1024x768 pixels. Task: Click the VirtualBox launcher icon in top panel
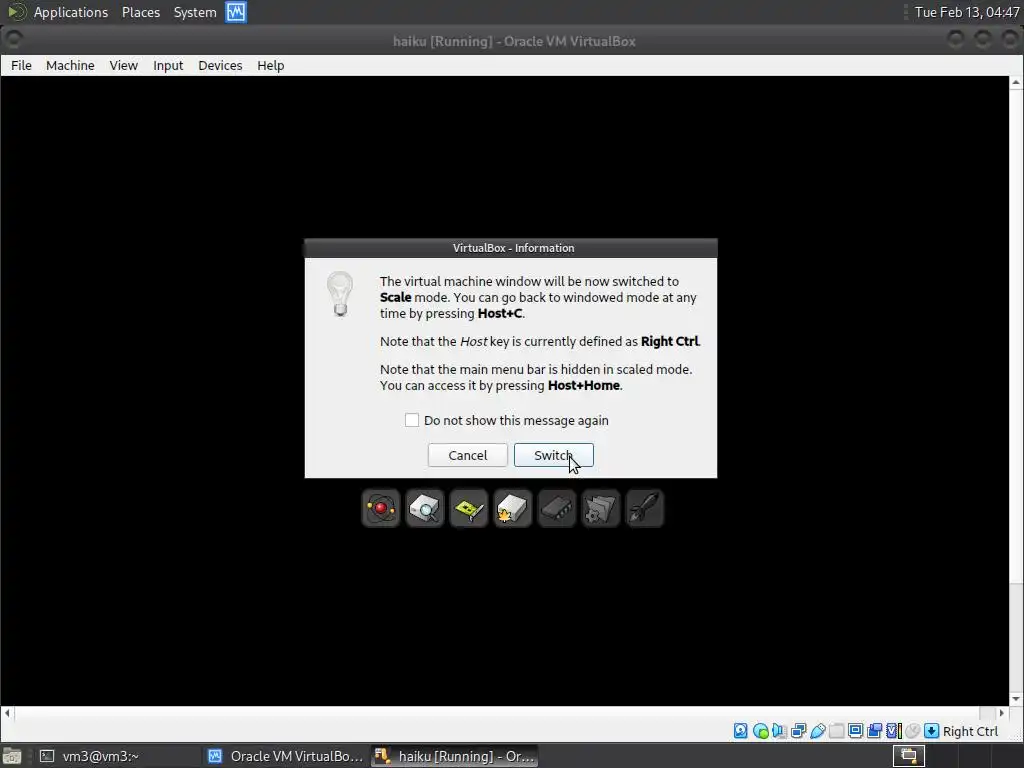236,12
